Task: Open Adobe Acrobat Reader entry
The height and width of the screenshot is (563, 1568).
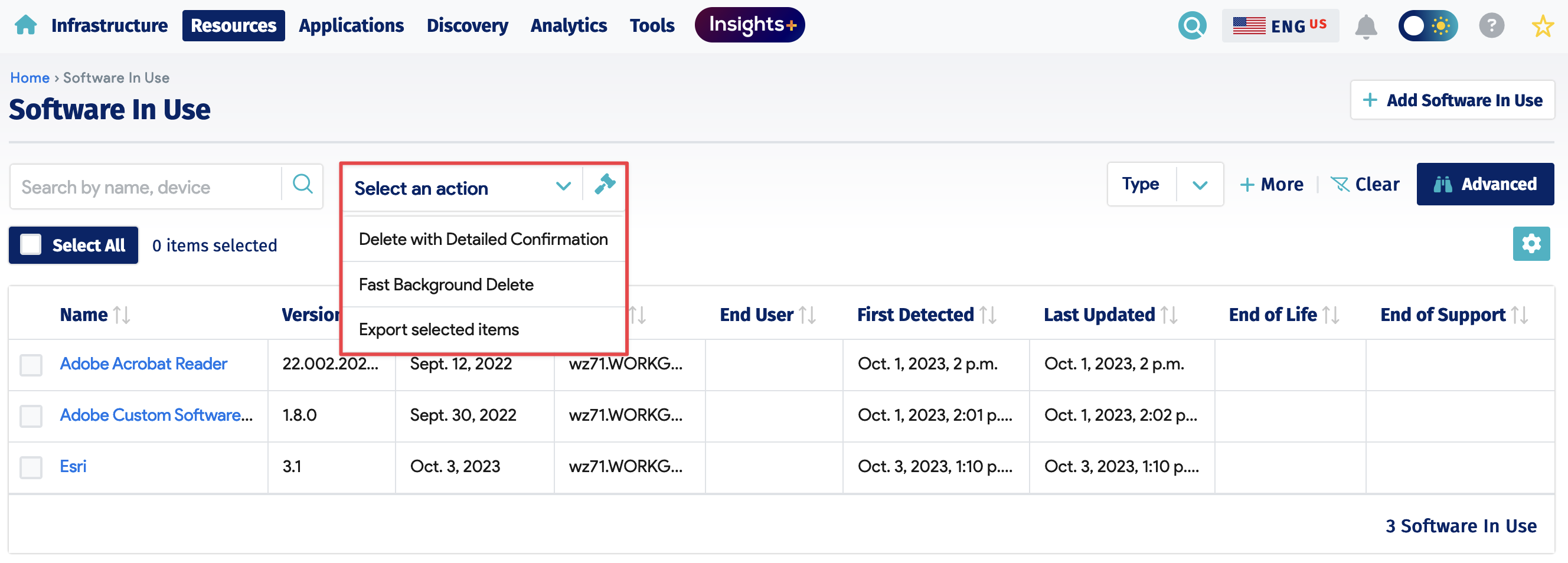Action: pos(143,364)
